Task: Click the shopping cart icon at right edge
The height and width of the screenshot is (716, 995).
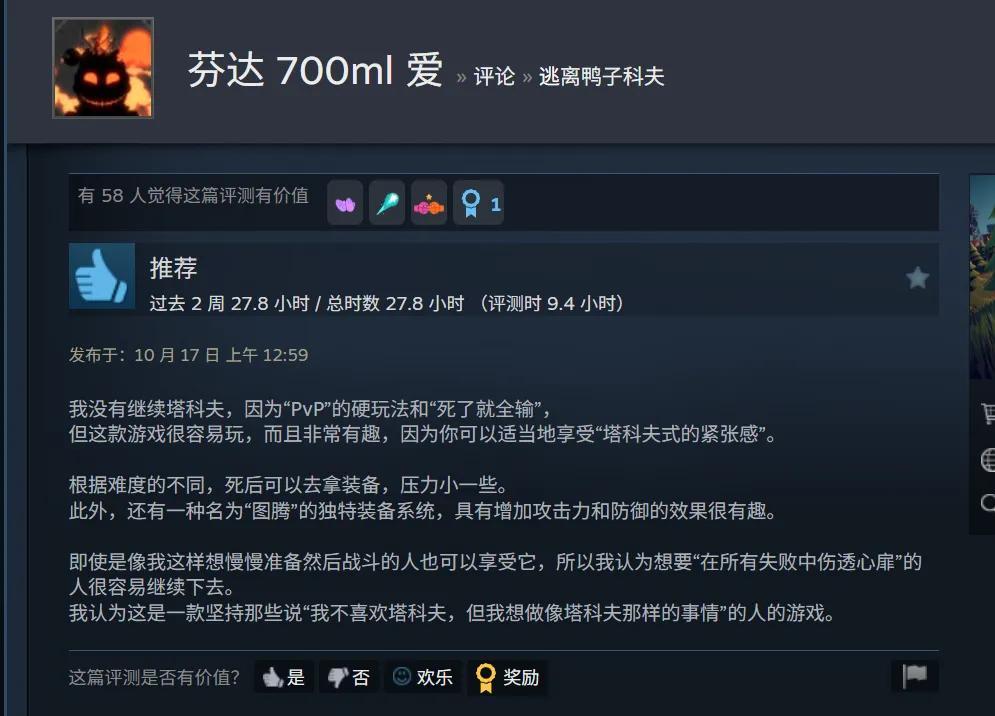Action: point(987,413)
